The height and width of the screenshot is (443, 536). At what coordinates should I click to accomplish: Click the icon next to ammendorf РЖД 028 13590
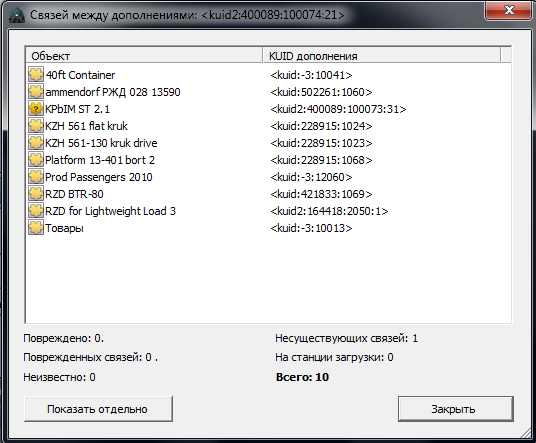pos(36,92)
